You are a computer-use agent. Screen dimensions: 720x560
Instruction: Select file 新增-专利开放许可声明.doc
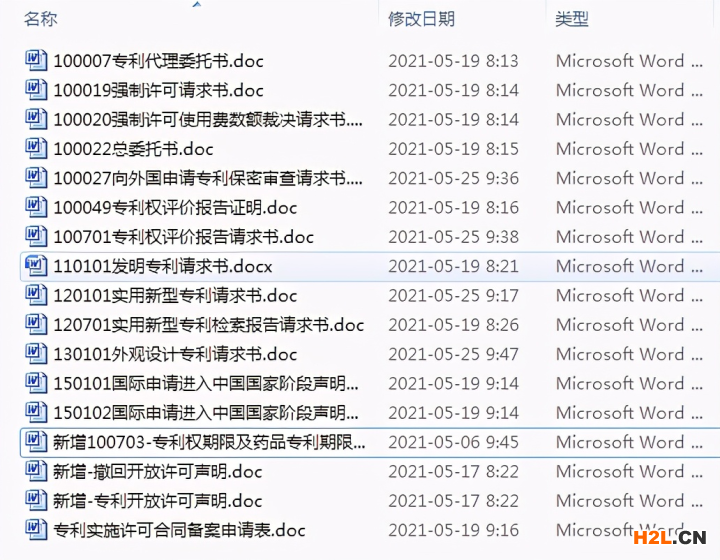157,501
